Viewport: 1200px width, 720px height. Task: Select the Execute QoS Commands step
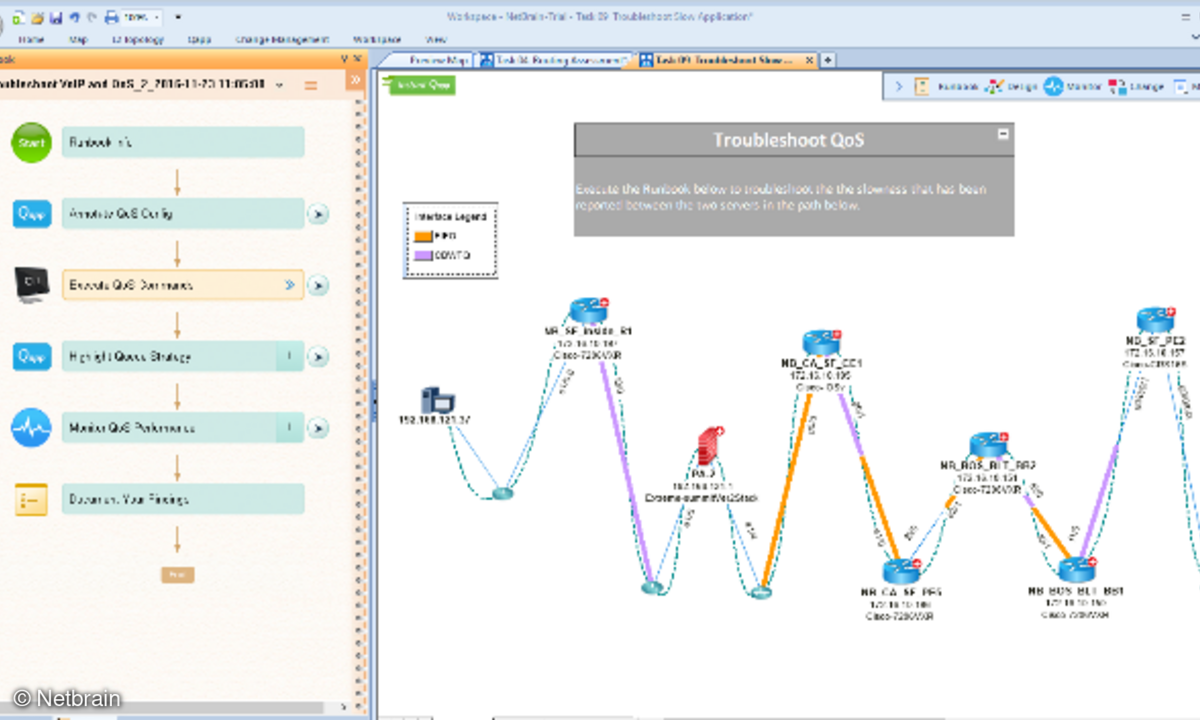coord(183,285)
